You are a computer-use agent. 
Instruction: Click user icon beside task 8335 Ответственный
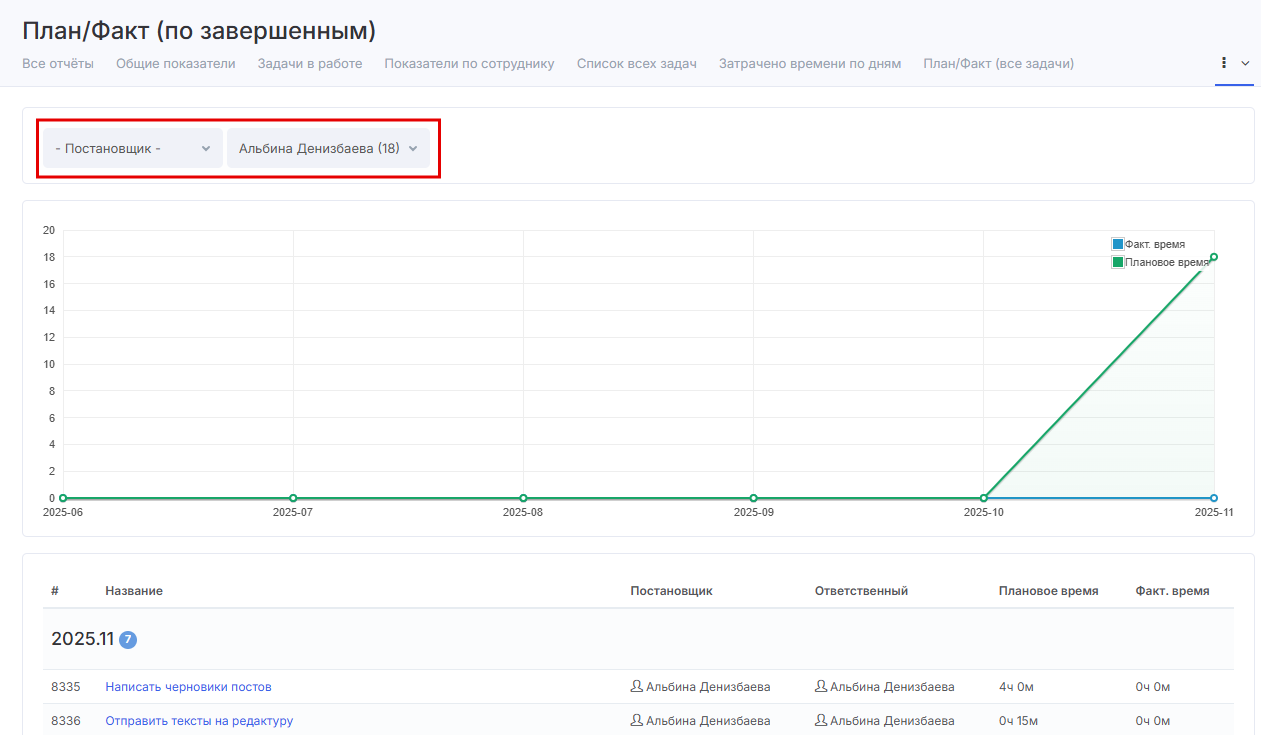pos(821,687)
